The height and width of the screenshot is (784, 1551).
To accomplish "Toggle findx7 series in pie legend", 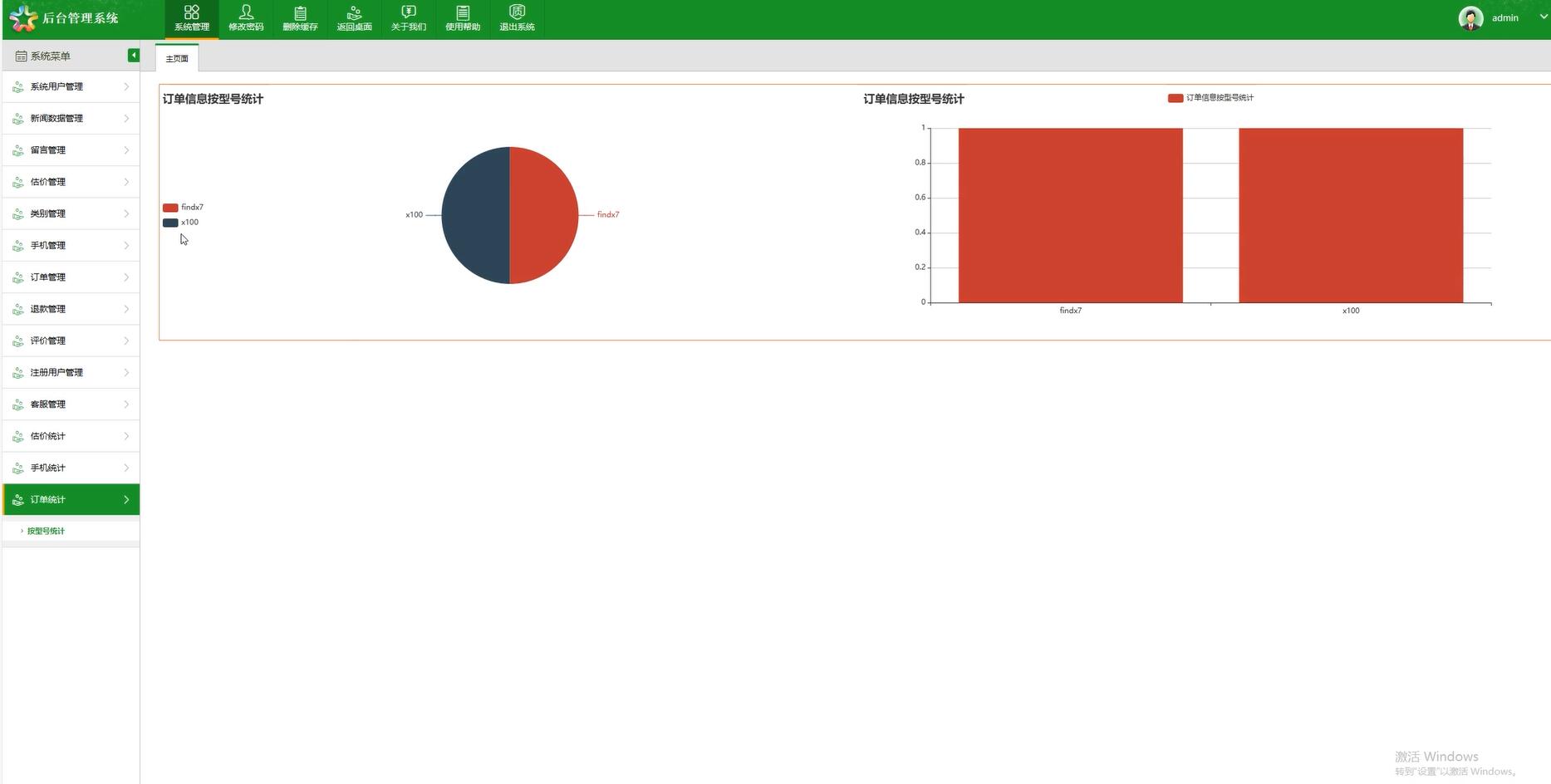I will [x=184, y=208].
